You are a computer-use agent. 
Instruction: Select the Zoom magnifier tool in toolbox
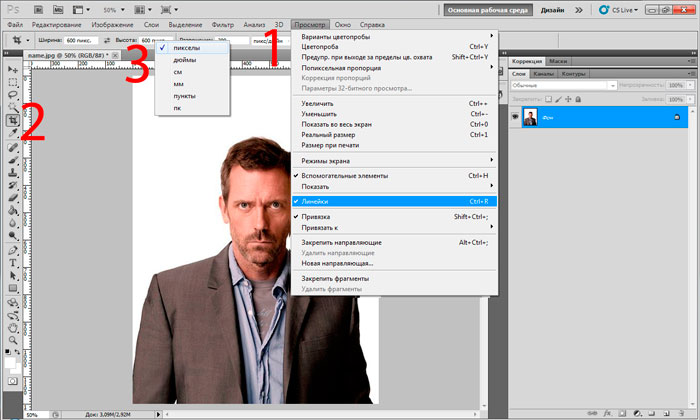[12, 341]
